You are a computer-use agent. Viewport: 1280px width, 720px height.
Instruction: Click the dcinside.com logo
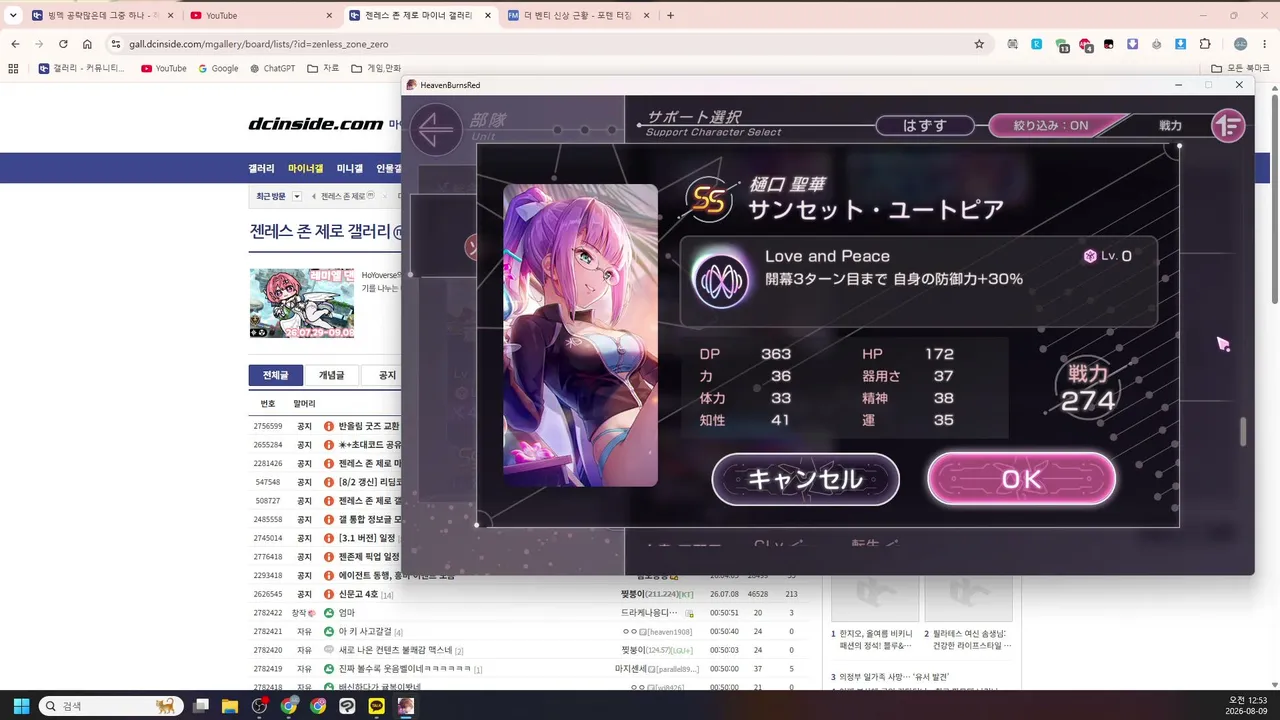pos(316,124)
